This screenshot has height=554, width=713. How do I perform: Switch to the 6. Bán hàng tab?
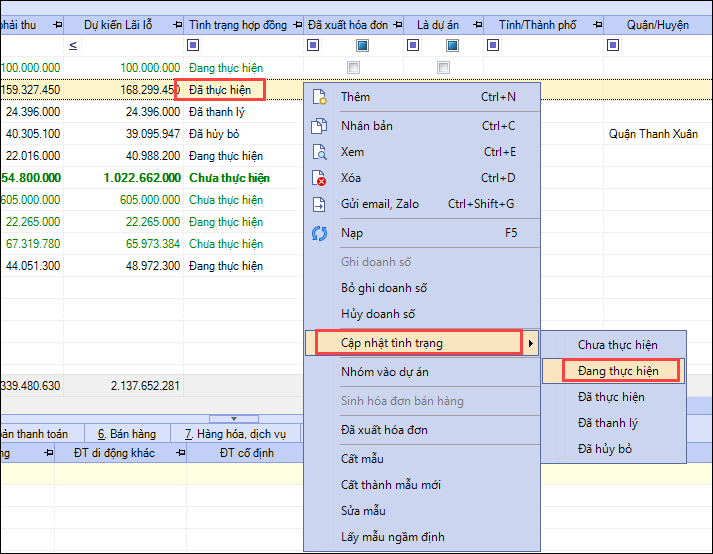[x=126, y=433]
